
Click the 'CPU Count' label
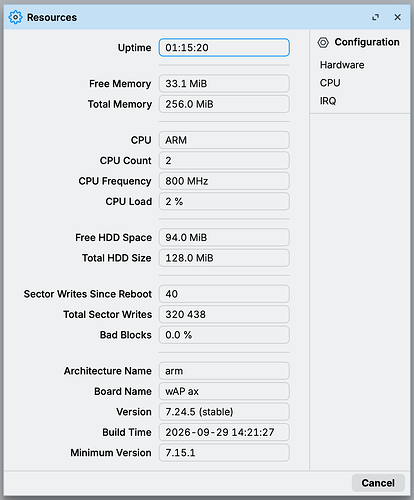tap(125, 161)
